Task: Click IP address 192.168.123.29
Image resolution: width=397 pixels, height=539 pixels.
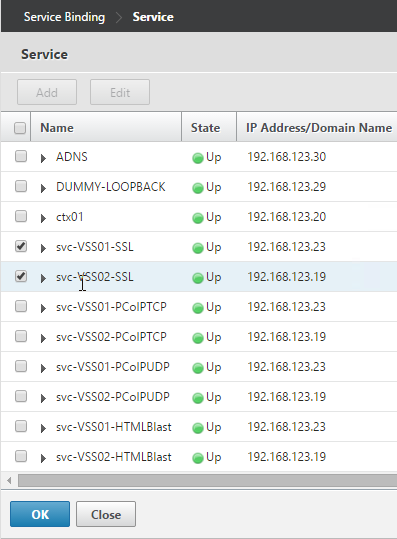Action: [x=287, y=187]
